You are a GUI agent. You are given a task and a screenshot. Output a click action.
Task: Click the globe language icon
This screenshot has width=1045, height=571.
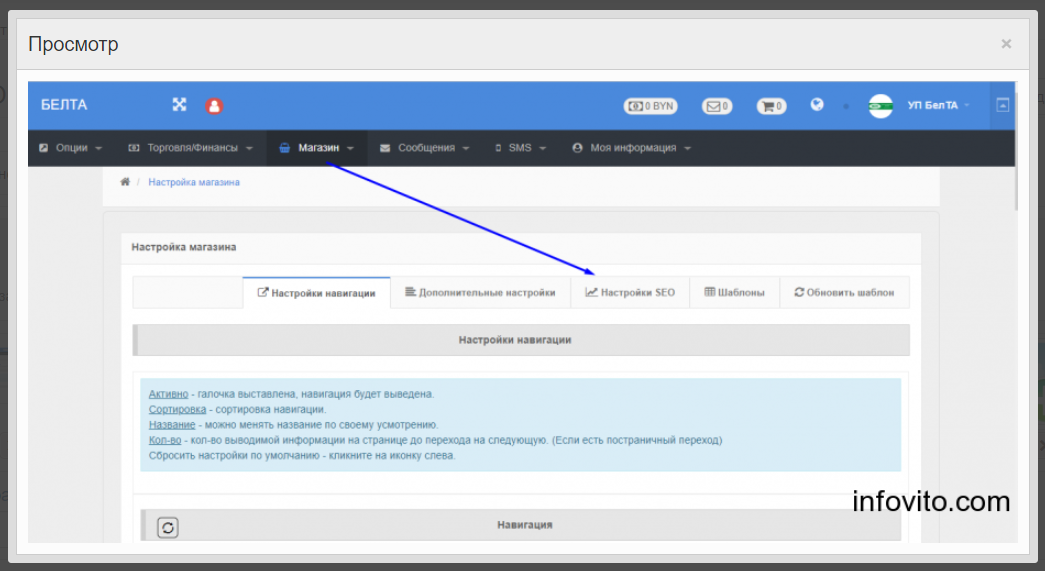click(816, 105)
